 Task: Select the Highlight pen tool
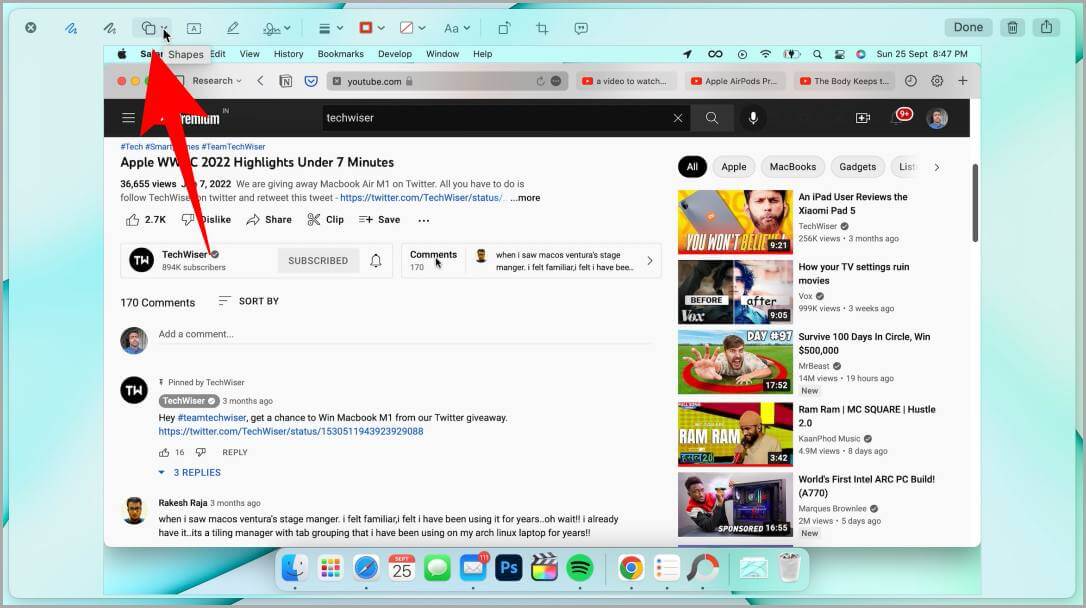(x=233, y=28)
